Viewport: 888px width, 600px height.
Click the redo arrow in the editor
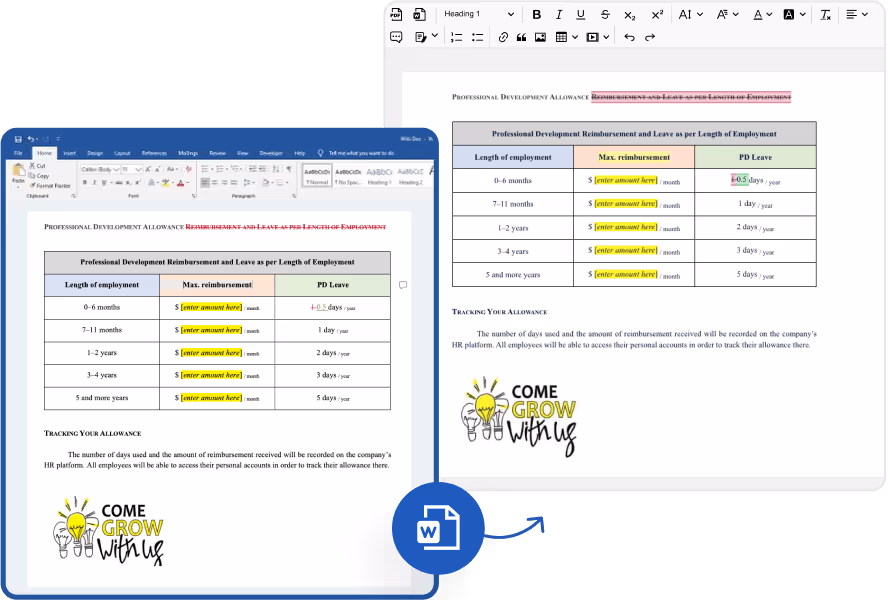click(650, 37)
